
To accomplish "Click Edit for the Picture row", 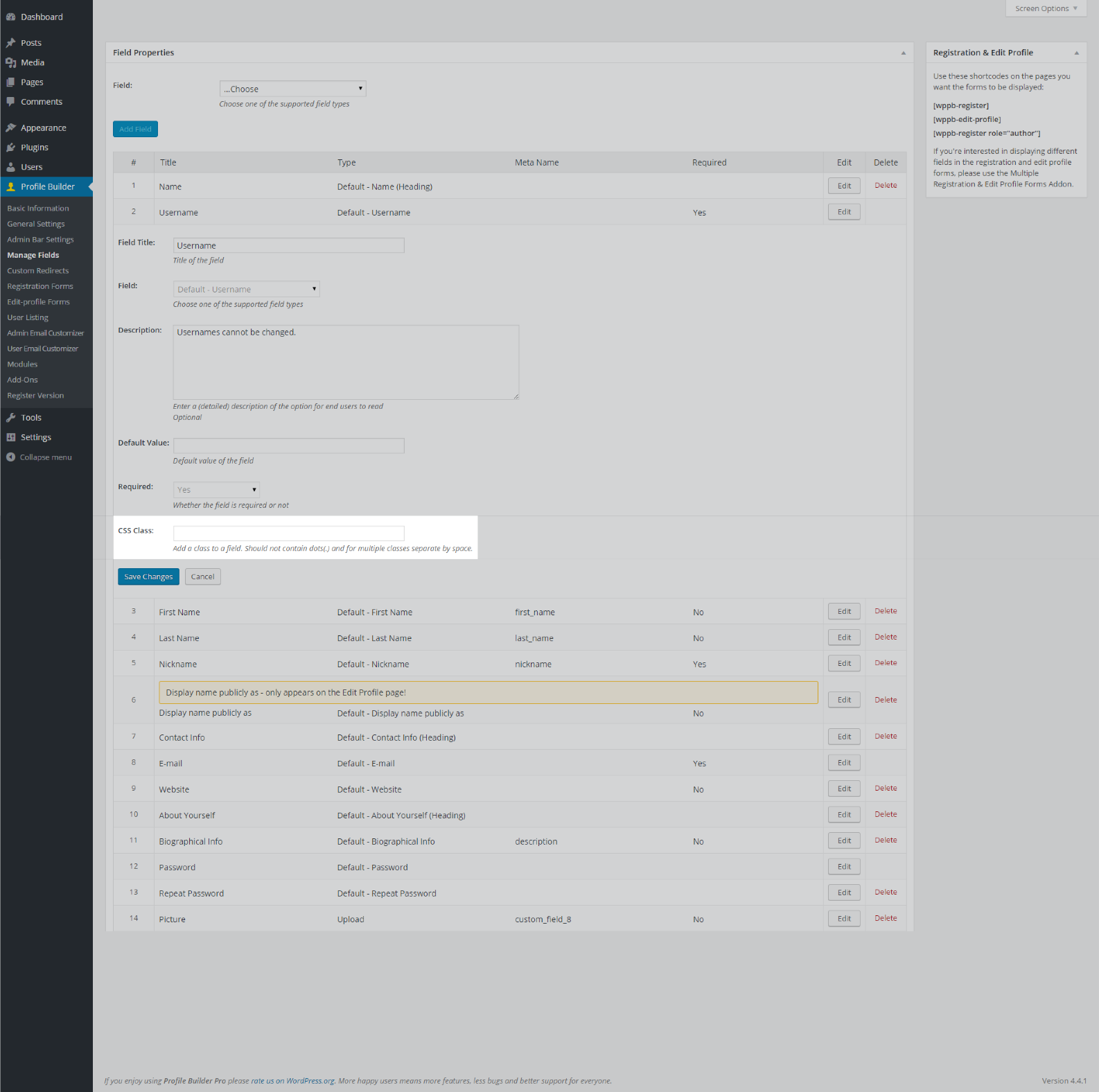I will click(844, 919).
